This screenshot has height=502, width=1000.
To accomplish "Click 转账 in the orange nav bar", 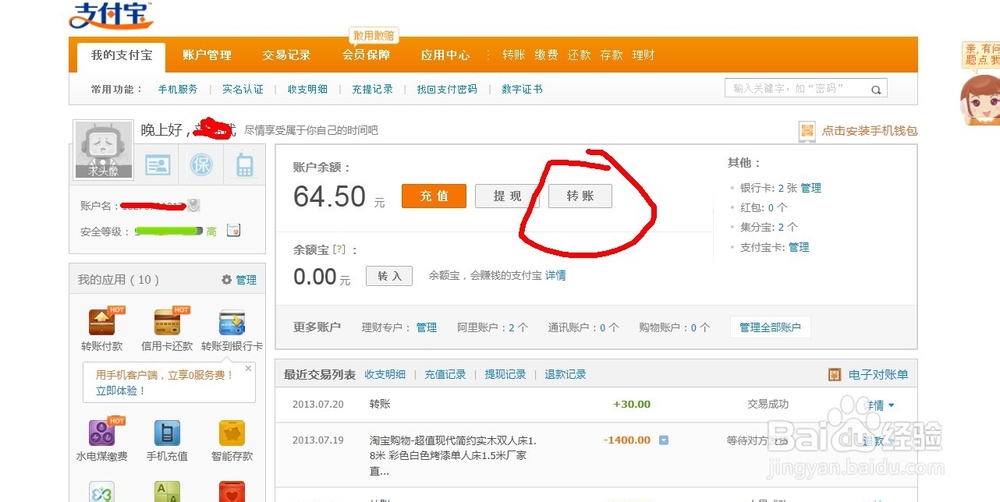I will click(513, 55).
